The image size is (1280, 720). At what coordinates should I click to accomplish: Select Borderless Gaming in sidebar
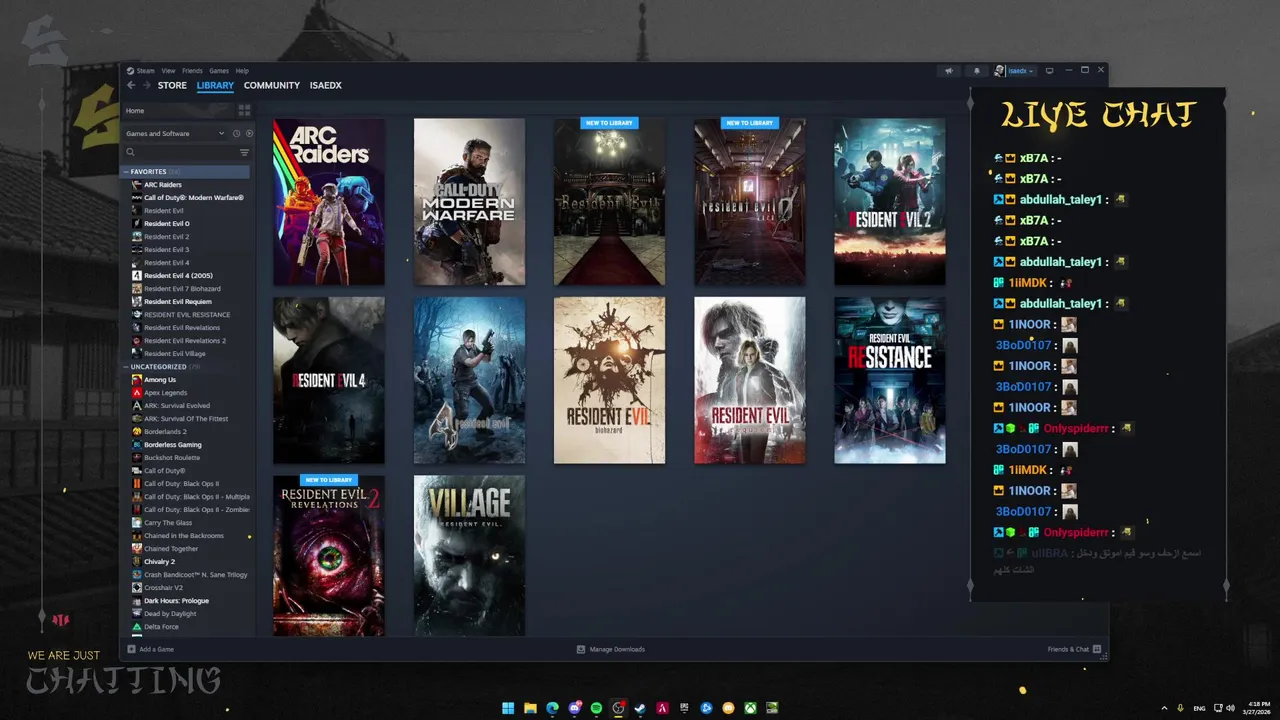coord(173,445)
